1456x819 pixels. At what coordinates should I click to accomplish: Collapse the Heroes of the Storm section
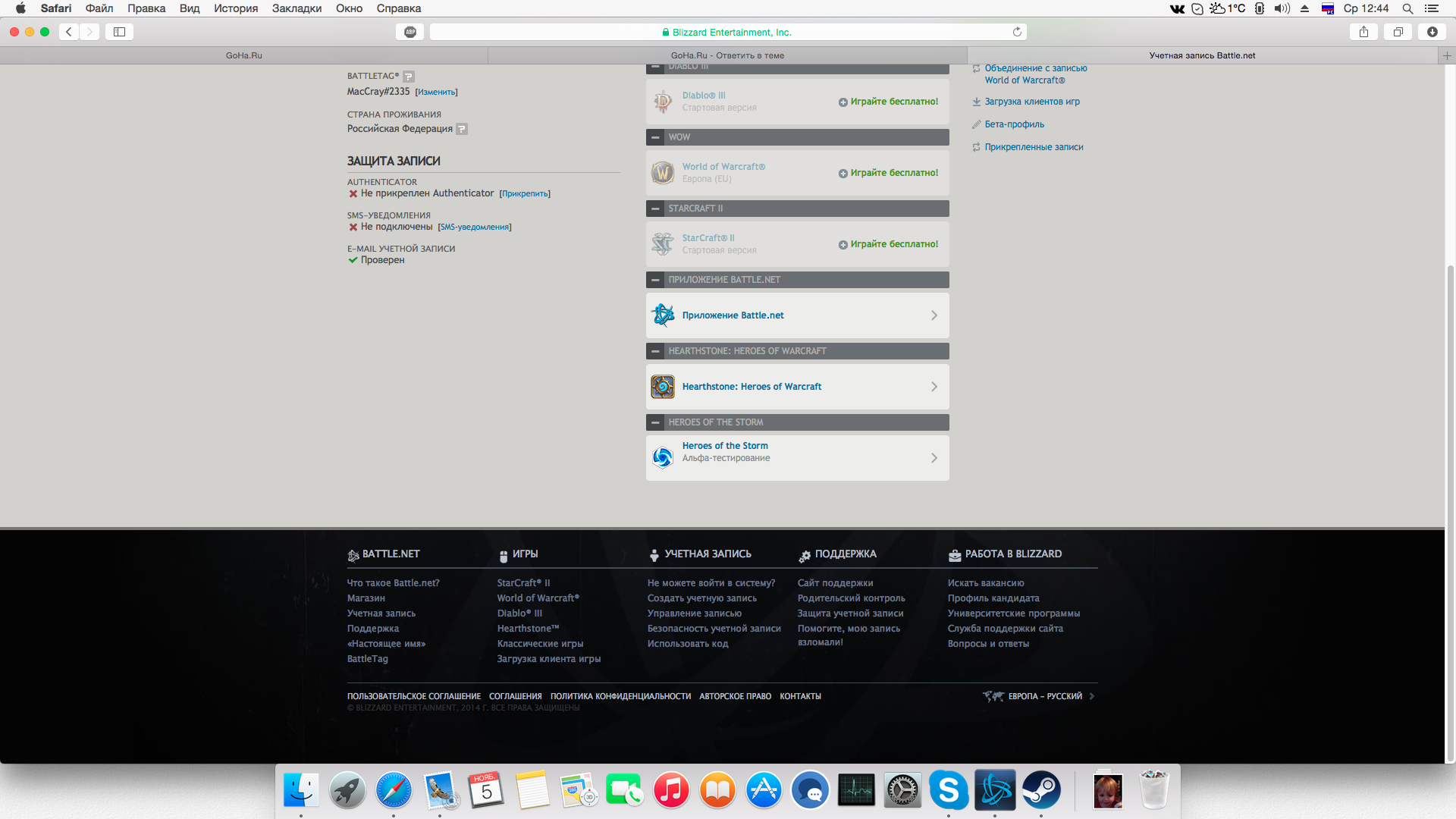click(655, 422)
